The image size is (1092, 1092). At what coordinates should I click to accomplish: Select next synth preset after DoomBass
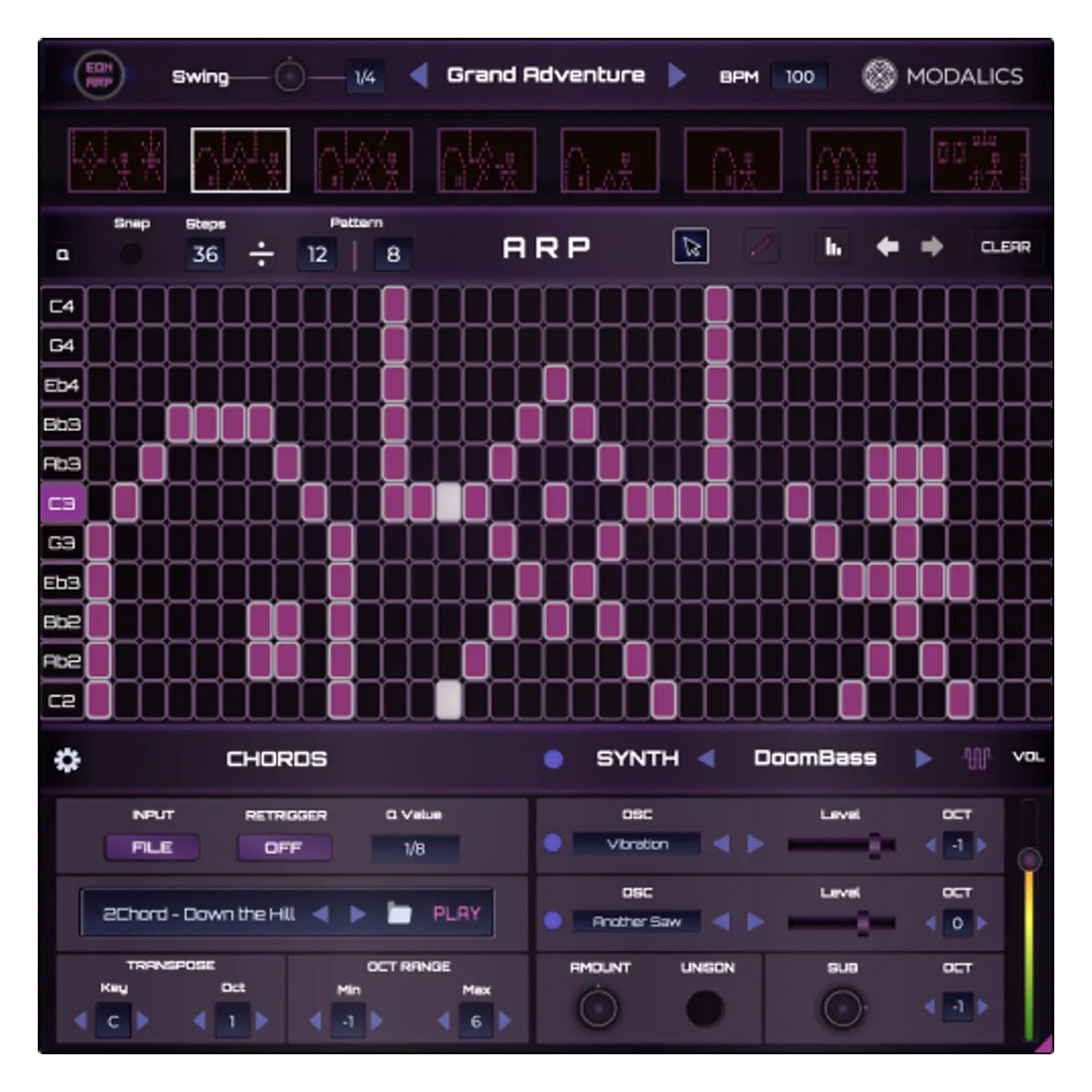[923, 758]
